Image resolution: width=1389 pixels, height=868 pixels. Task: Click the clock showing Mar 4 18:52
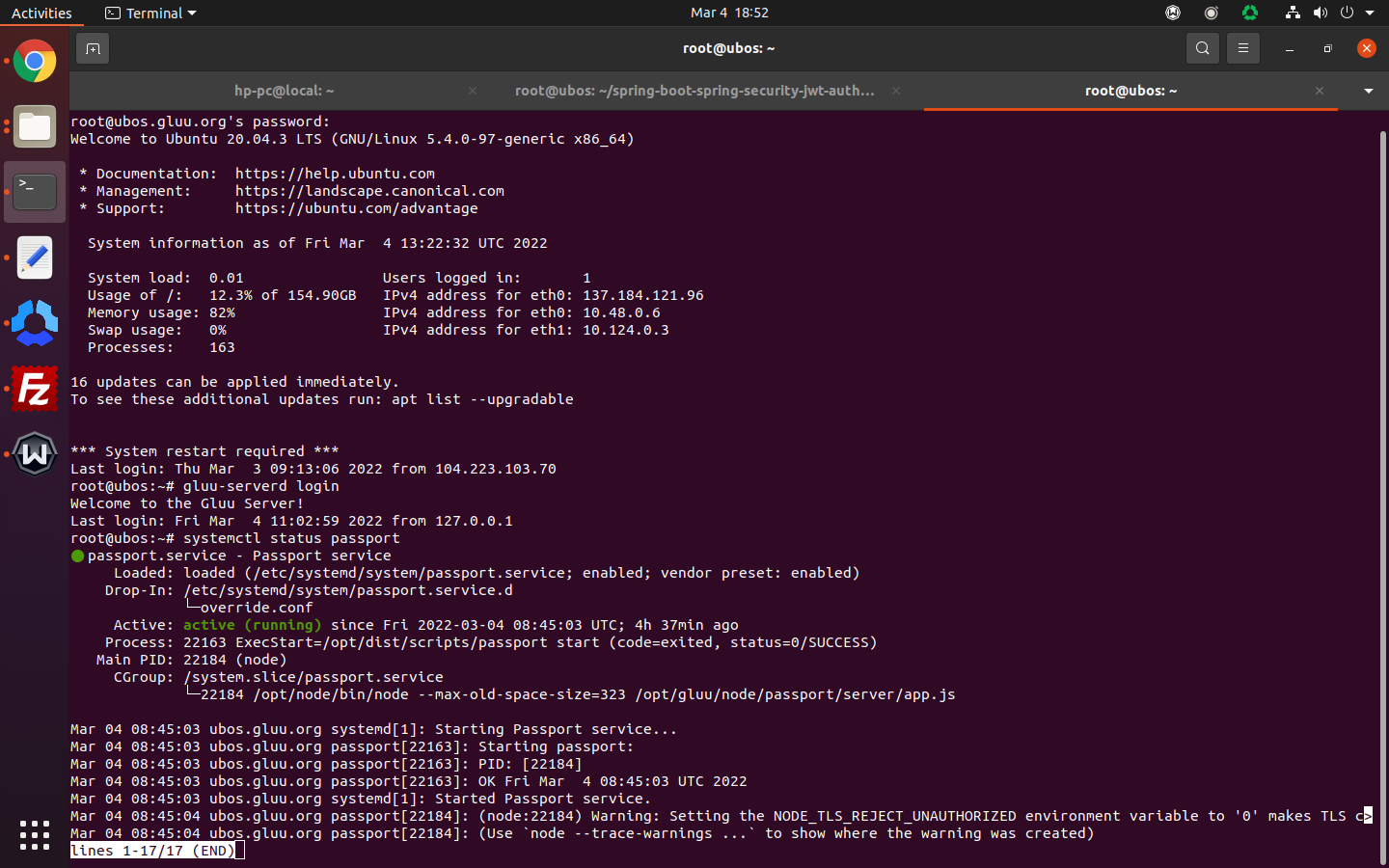point(729,13)
